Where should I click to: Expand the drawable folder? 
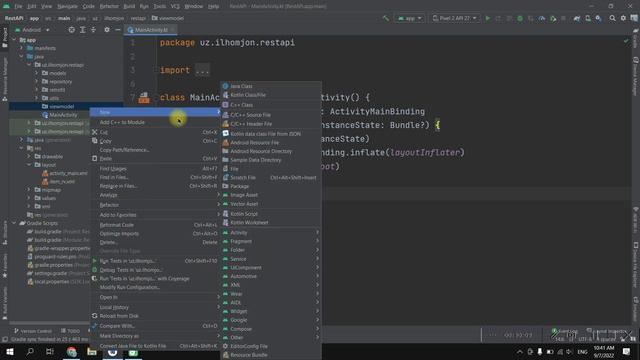pos(29,156)
